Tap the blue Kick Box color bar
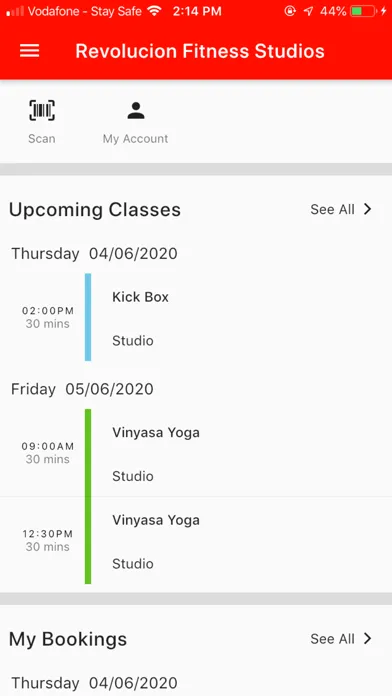This screenshot has height=696, width=392. [x=88, y=317]
